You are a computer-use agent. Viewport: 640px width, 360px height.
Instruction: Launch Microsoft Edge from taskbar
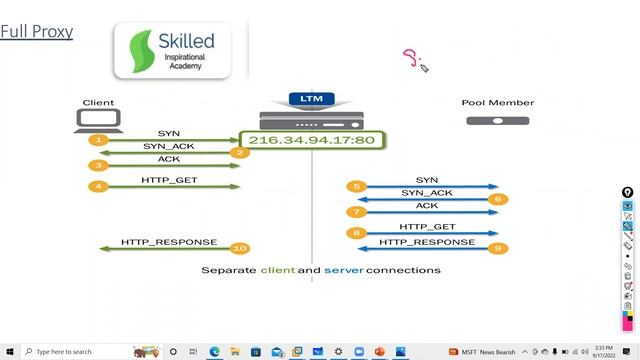coord(215,351)
